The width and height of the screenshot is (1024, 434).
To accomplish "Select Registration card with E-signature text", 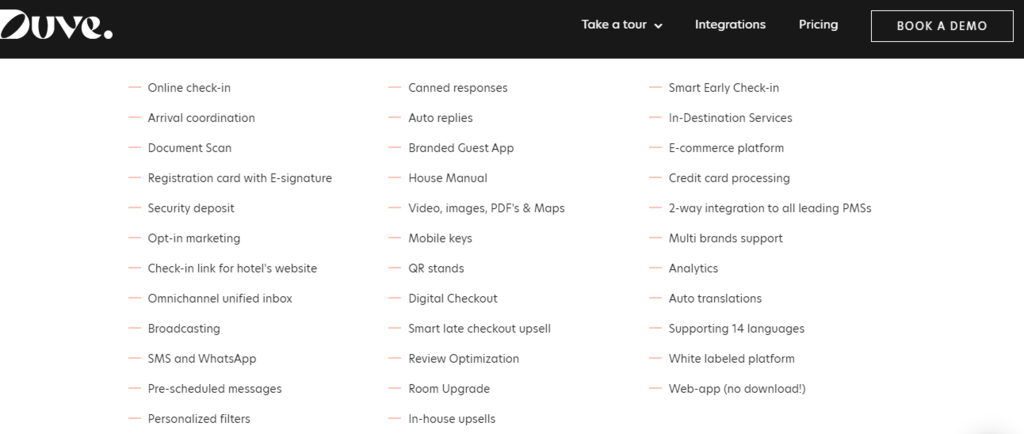I will tap(239, 178).
